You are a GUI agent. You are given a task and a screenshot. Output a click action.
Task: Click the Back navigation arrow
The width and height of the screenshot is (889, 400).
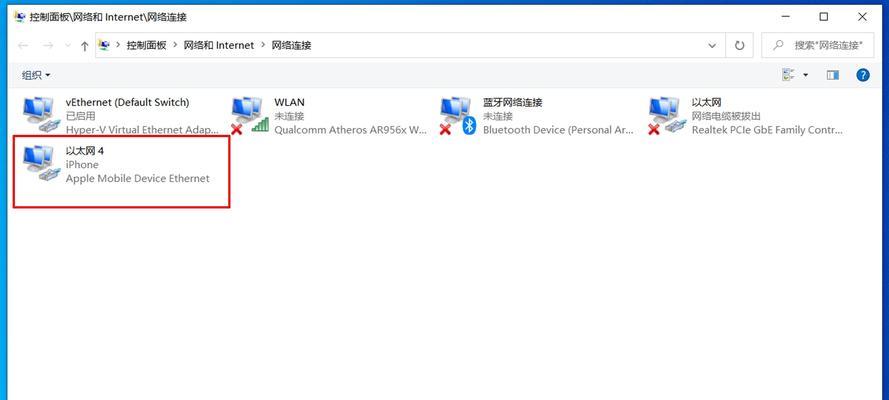[23, 46]
